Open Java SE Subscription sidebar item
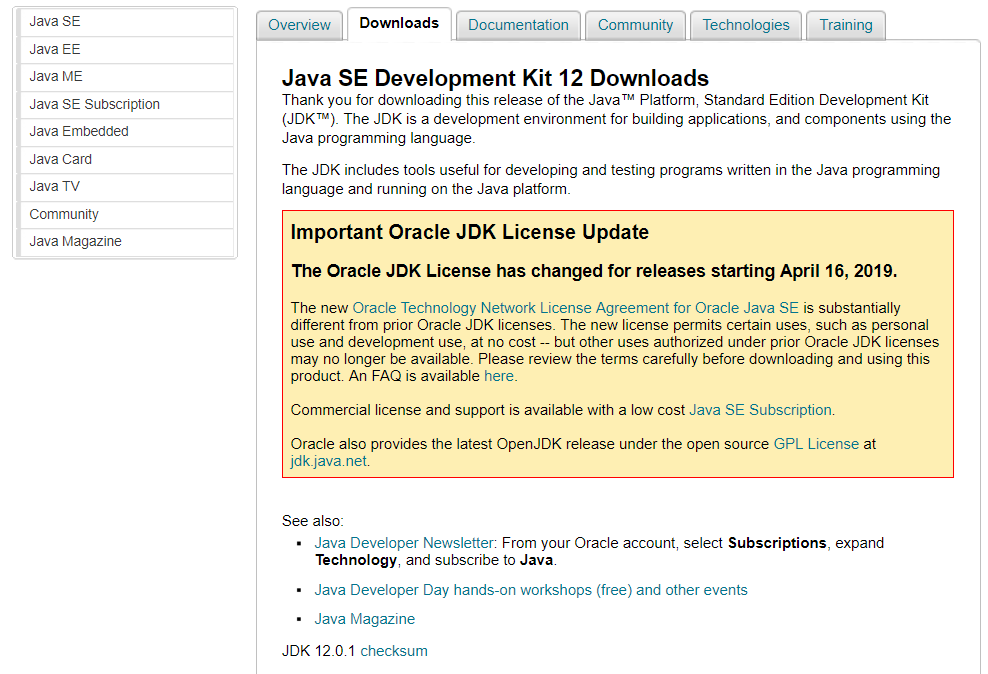 tap(125, 105)
